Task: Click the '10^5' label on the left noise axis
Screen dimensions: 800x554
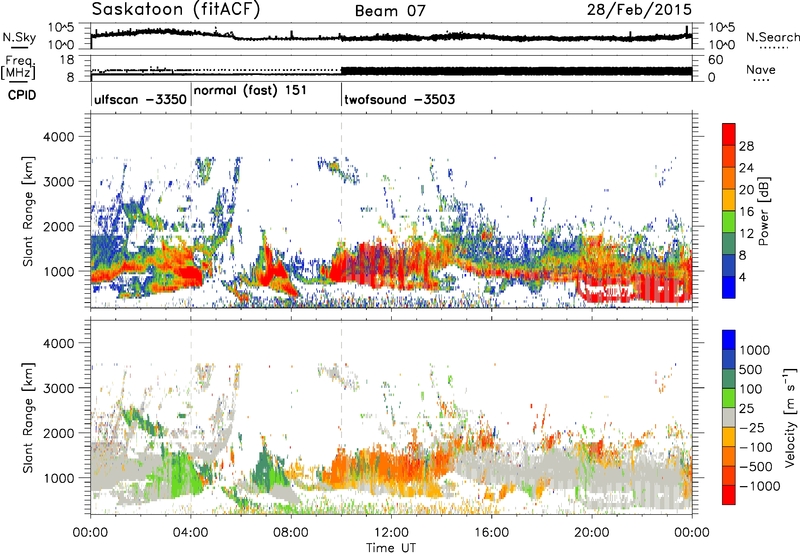Action: tap(61, 27)
